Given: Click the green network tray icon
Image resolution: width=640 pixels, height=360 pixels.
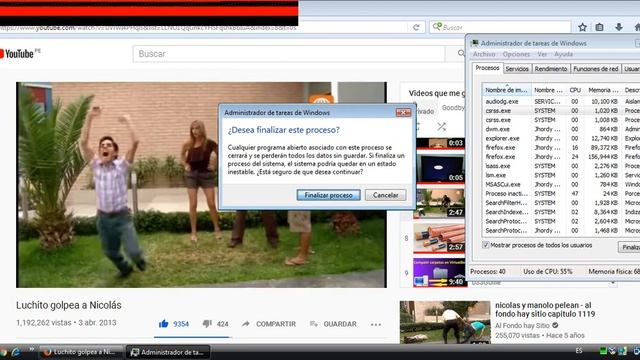Looking at the screenshot, I should [603, 351].
